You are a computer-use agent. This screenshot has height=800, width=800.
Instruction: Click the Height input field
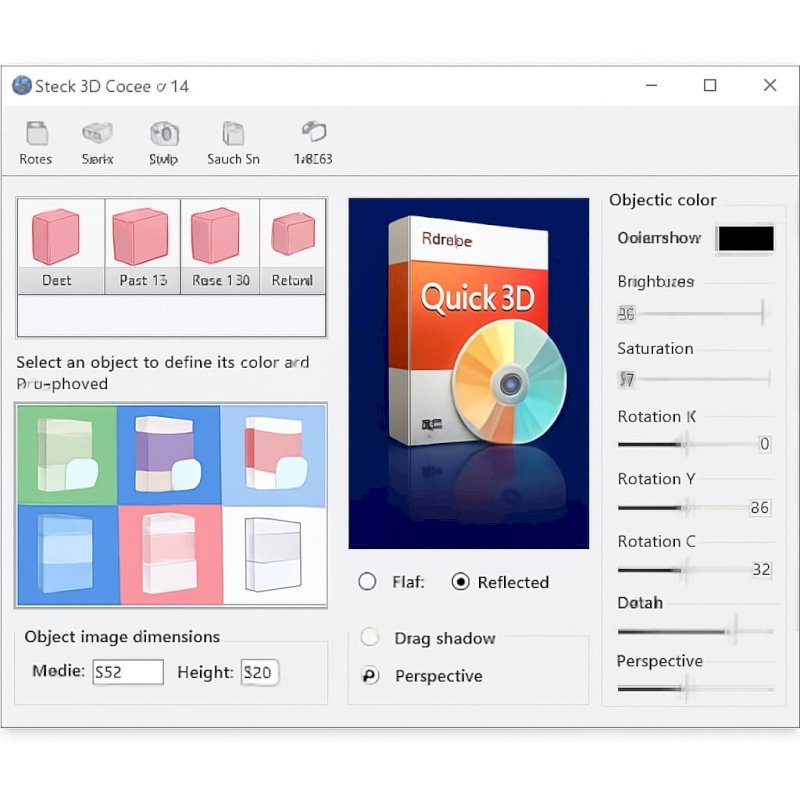pos(258,672)
